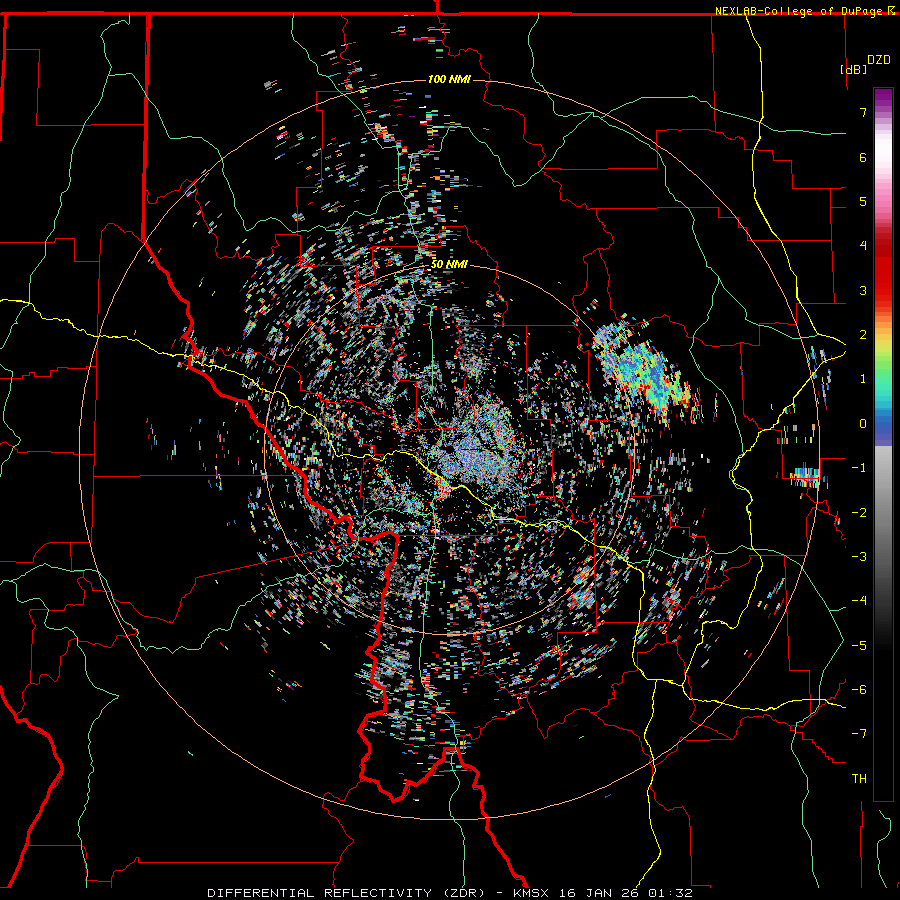Click the 6 value on color scale
This screenshot has width=900, height=900.
coord(863,157)
